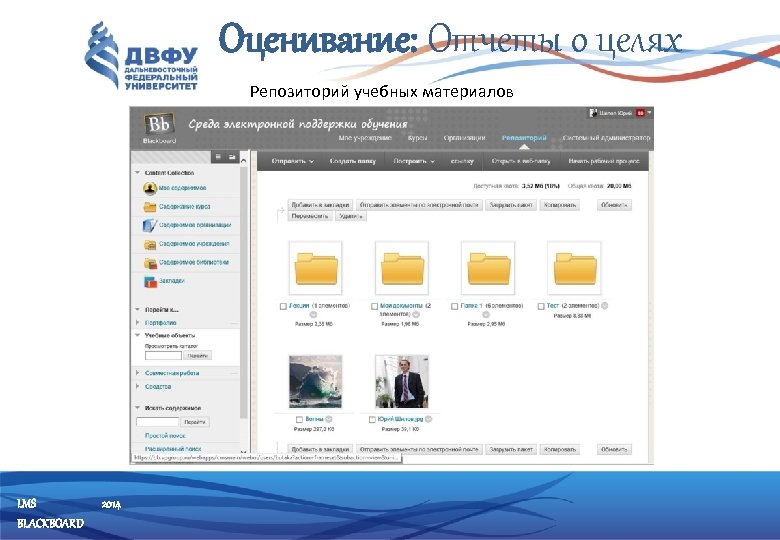The height and width of the screenshot is (540, 780).
Task: Click the catalog search input field
Action: pos(163,356)
